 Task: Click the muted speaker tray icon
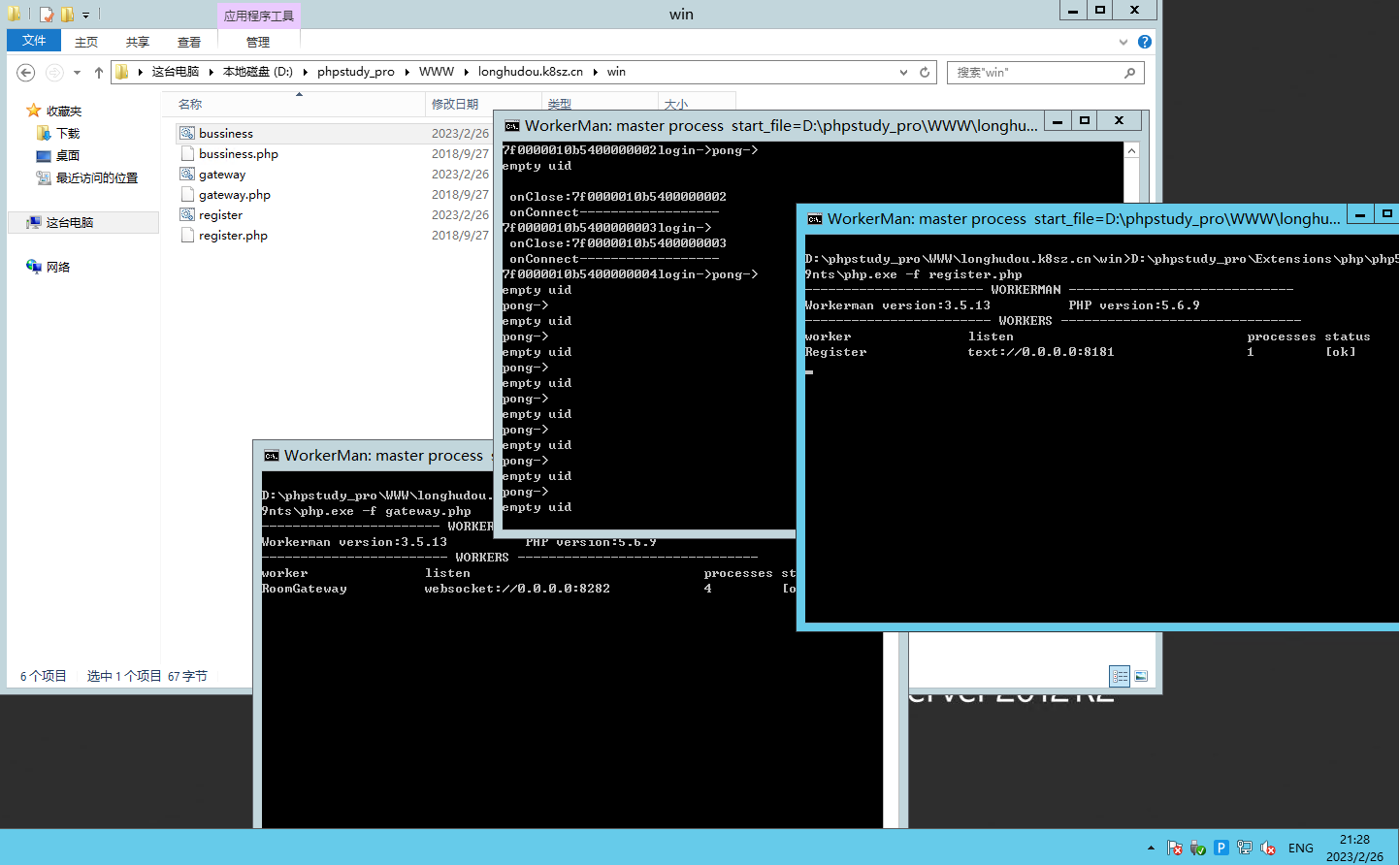coord(1268,848)
